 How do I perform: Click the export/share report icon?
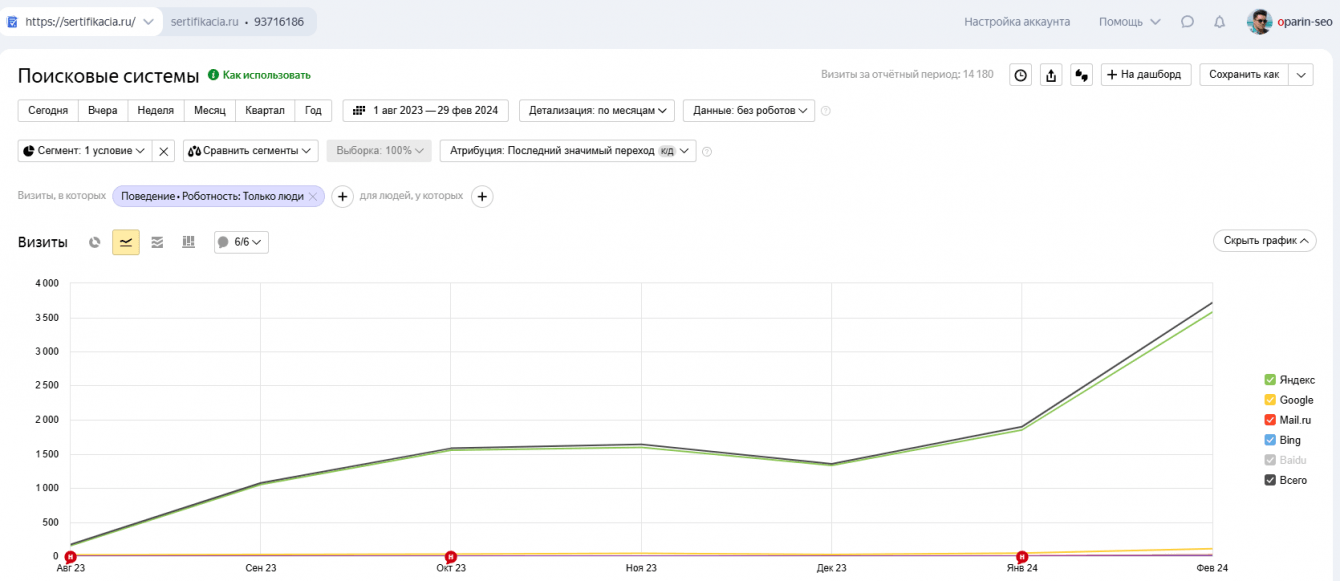(x=1051, y=75)
